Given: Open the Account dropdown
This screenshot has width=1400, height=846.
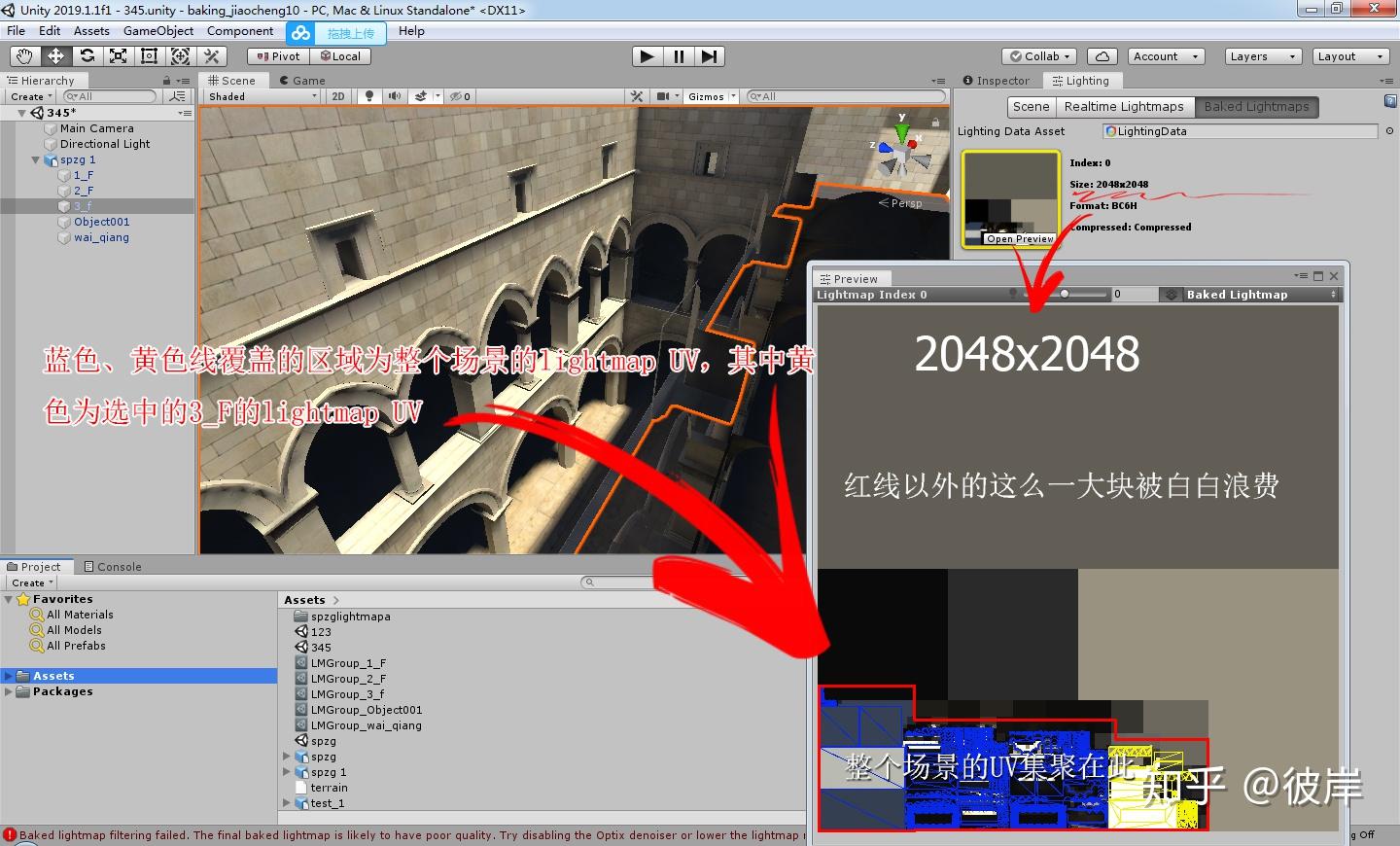Looking at the screenshot, I should [1167, 56].
